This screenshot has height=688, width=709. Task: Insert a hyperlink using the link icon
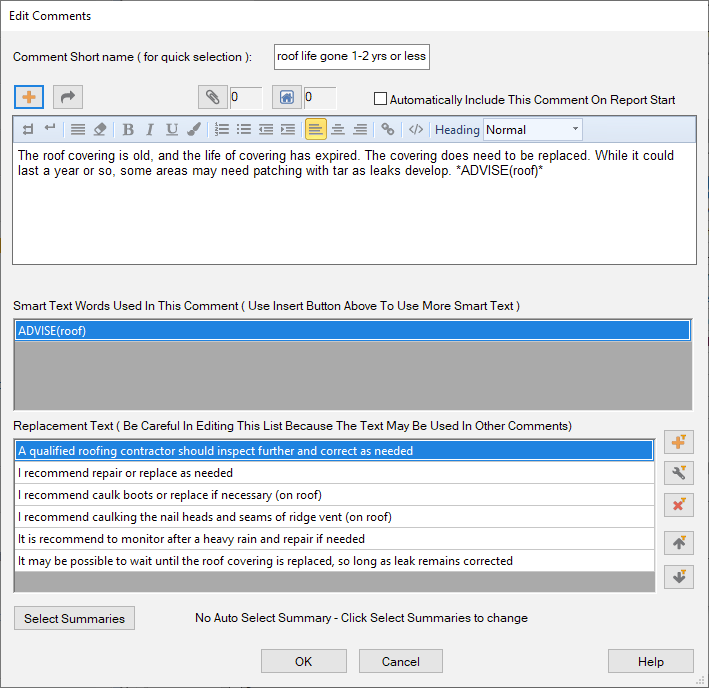click(388, 129)
